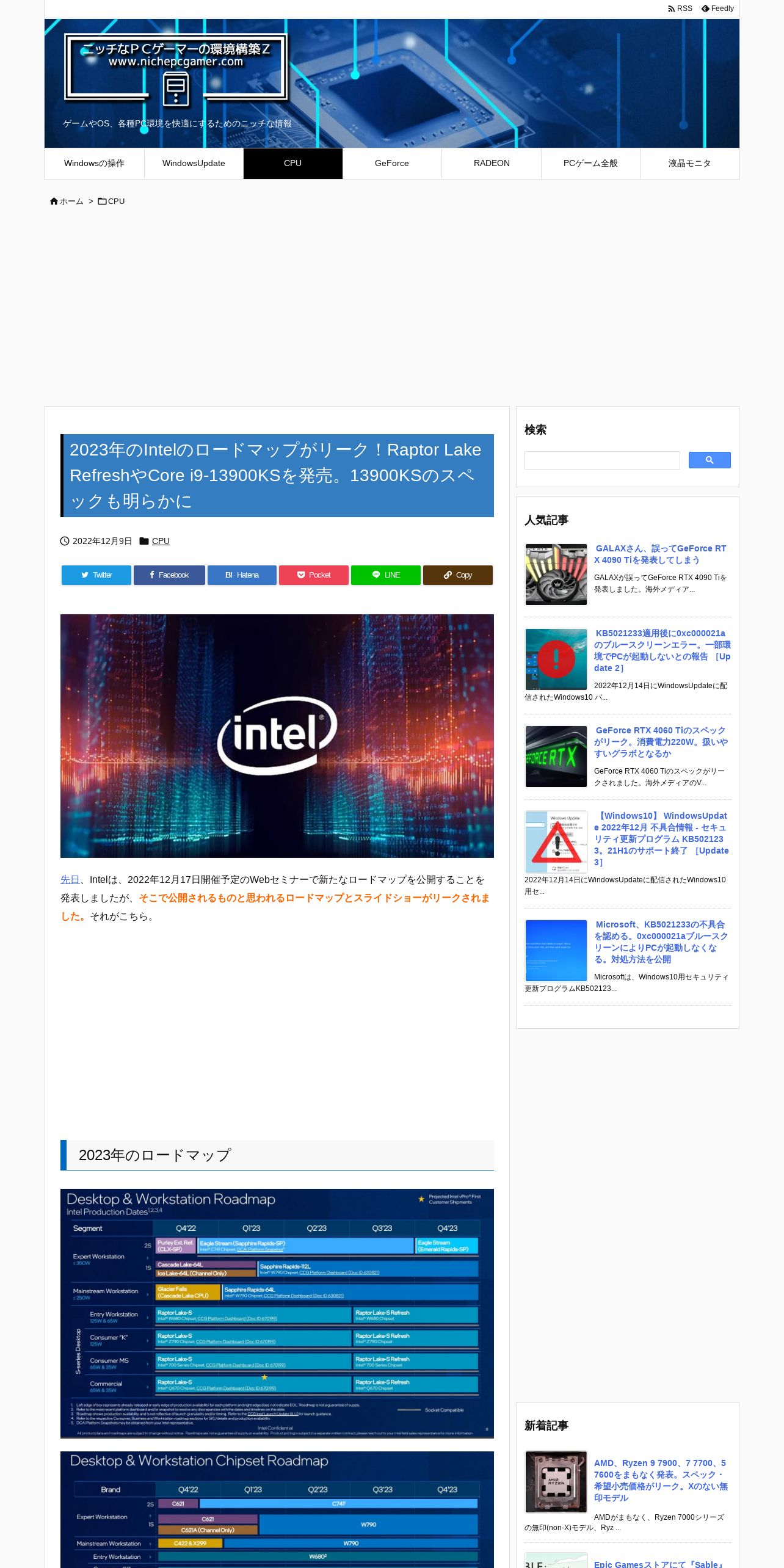Open the GeForce RTX 4060 Ti spec article
784x1568 pixels.
tap(661, 742)
